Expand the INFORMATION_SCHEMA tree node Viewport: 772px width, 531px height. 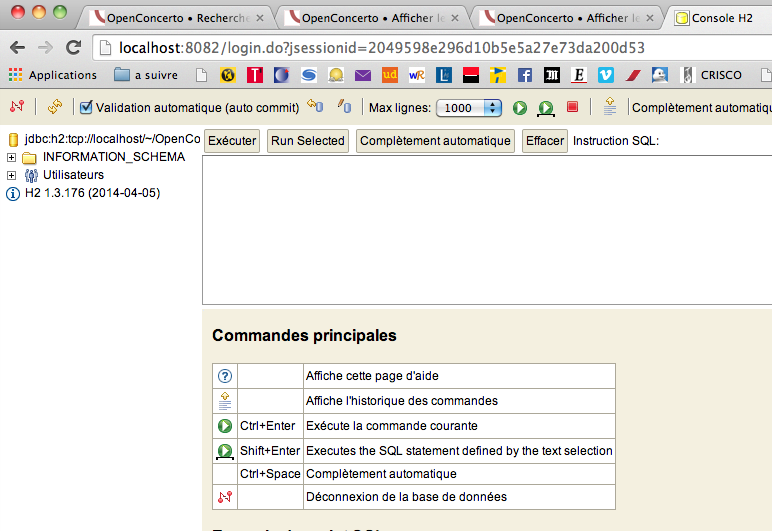point(12,157)
